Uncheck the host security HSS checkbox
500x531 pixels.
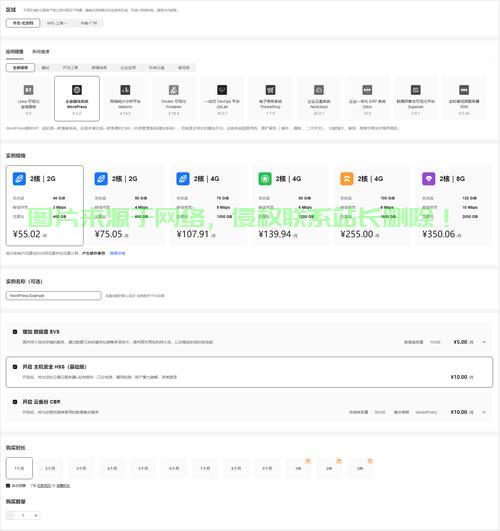(15, 367)
